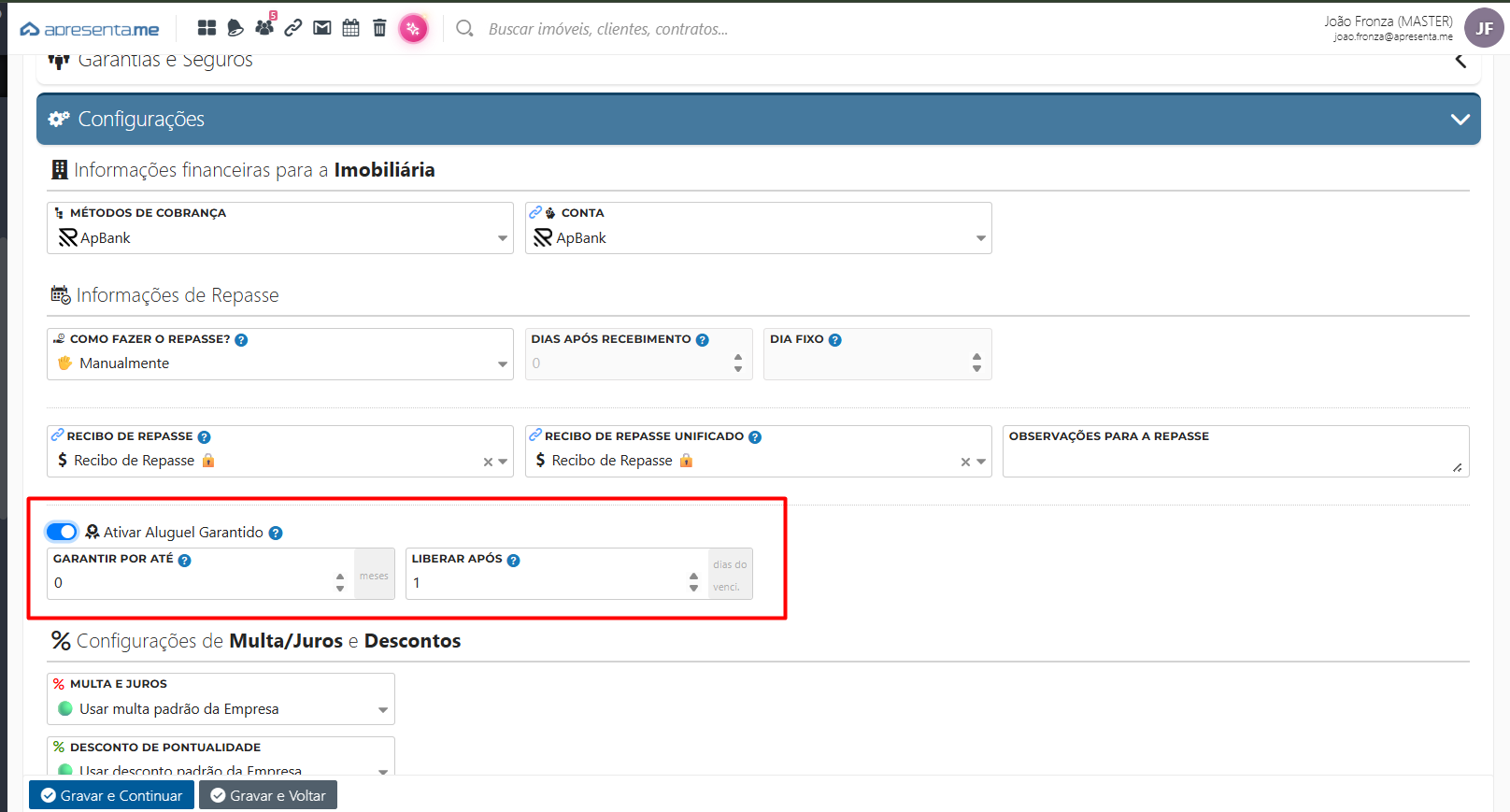Open Recibo de Repasse Unificado dropdown

[758, 451]
